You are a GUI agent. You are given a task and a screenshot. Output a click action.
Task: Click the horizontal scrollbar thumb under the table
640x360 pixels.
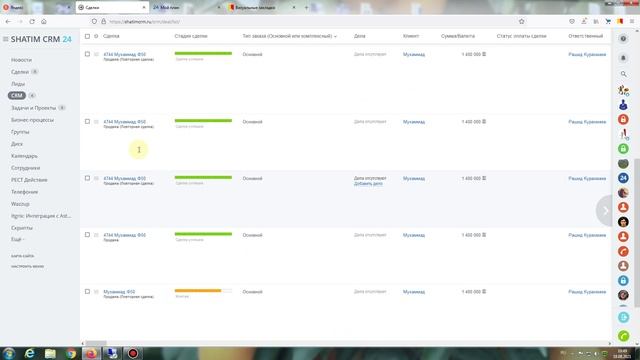[x=96, y=343]
